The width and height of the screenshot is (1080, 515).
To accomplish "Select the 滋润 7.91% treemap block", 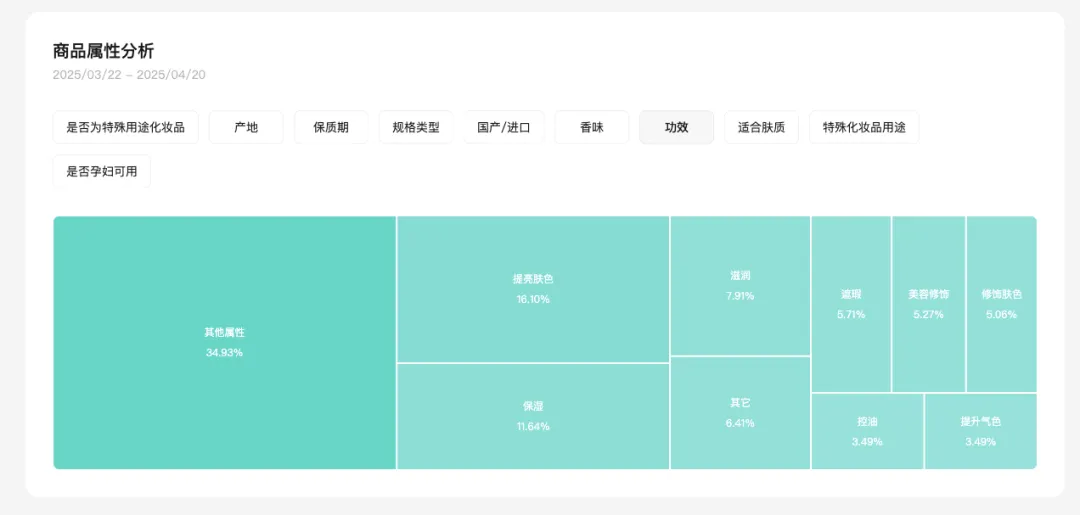I will [740, 286].
